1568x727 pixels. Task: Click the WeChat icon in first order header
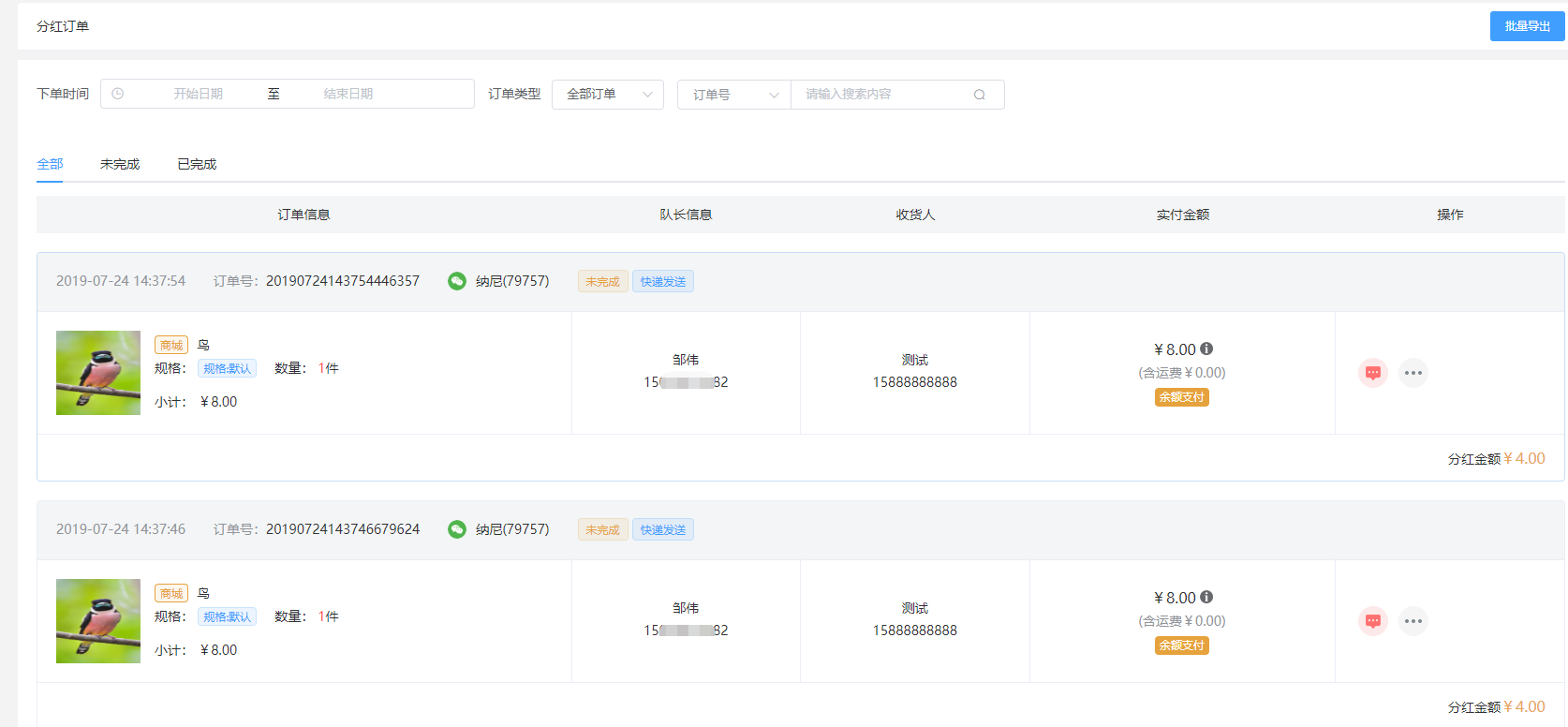[x=457, y=281]
